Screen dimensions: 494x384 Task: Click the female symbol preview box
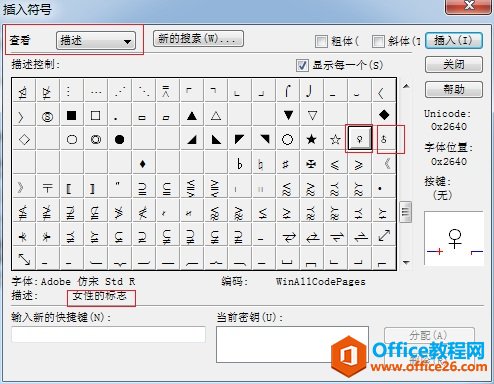pos(454,238)
